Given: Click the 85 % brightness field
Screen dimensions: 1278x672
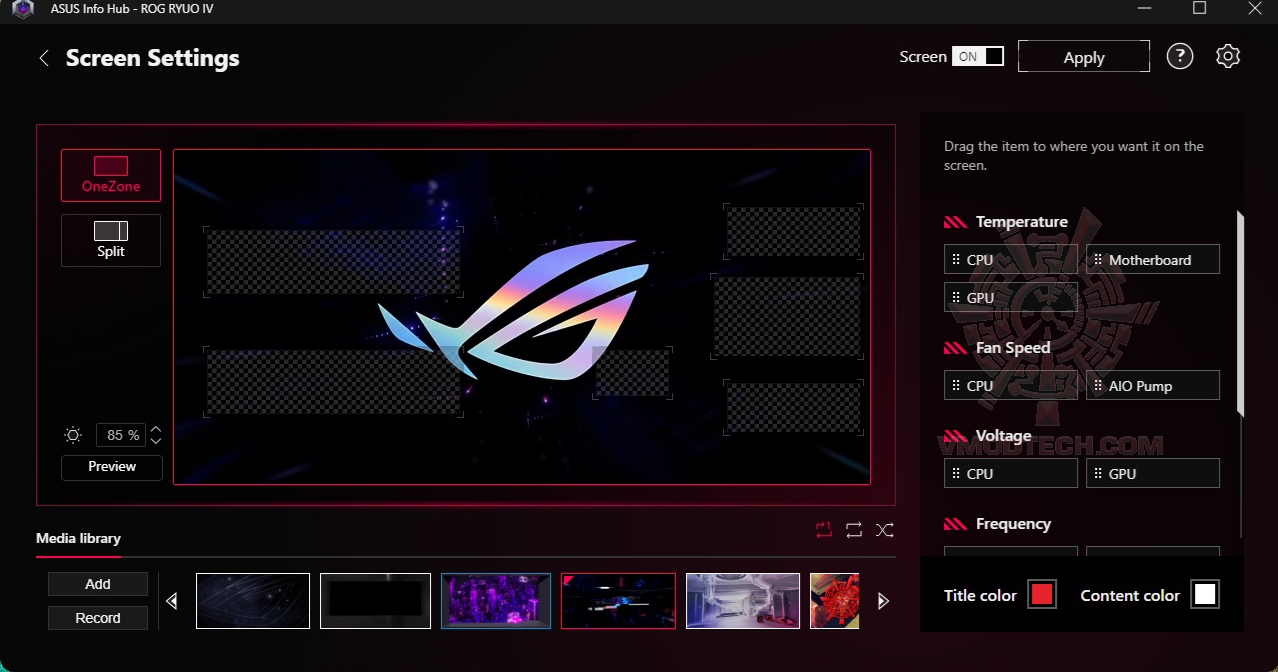Looking at the screenshot, I should coord(122,435).
